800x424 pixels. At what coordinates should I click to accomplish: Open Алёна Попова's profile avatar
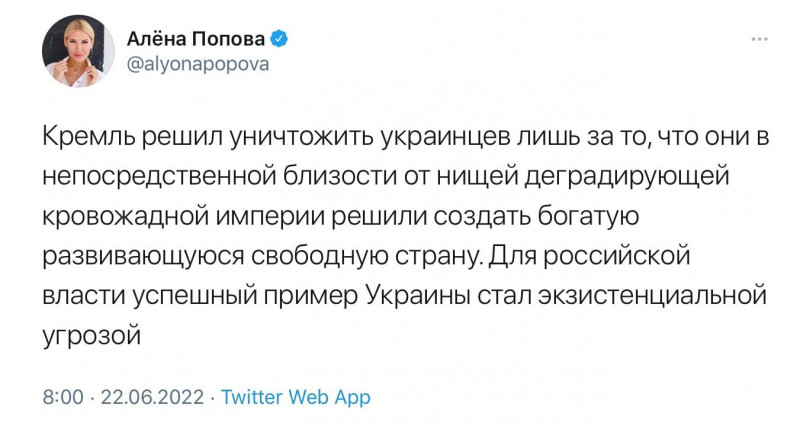click(78, 51)
